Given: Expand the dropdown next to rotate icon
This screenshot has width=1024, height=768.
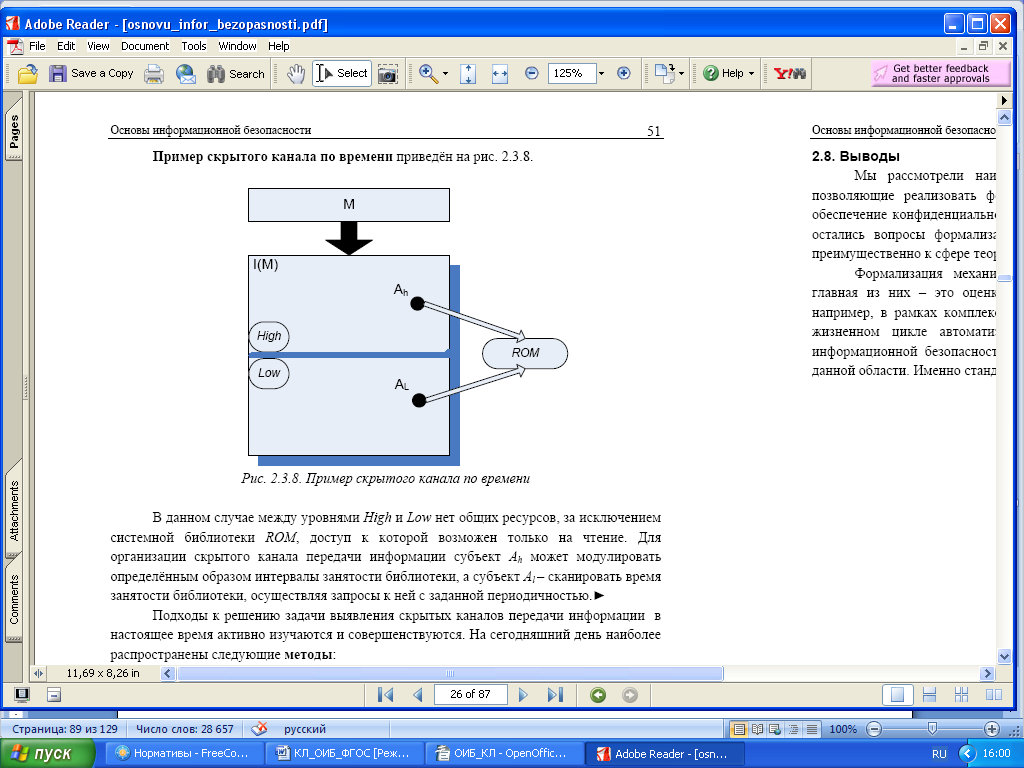Looking at the screenshot, I should pos(681,74).
